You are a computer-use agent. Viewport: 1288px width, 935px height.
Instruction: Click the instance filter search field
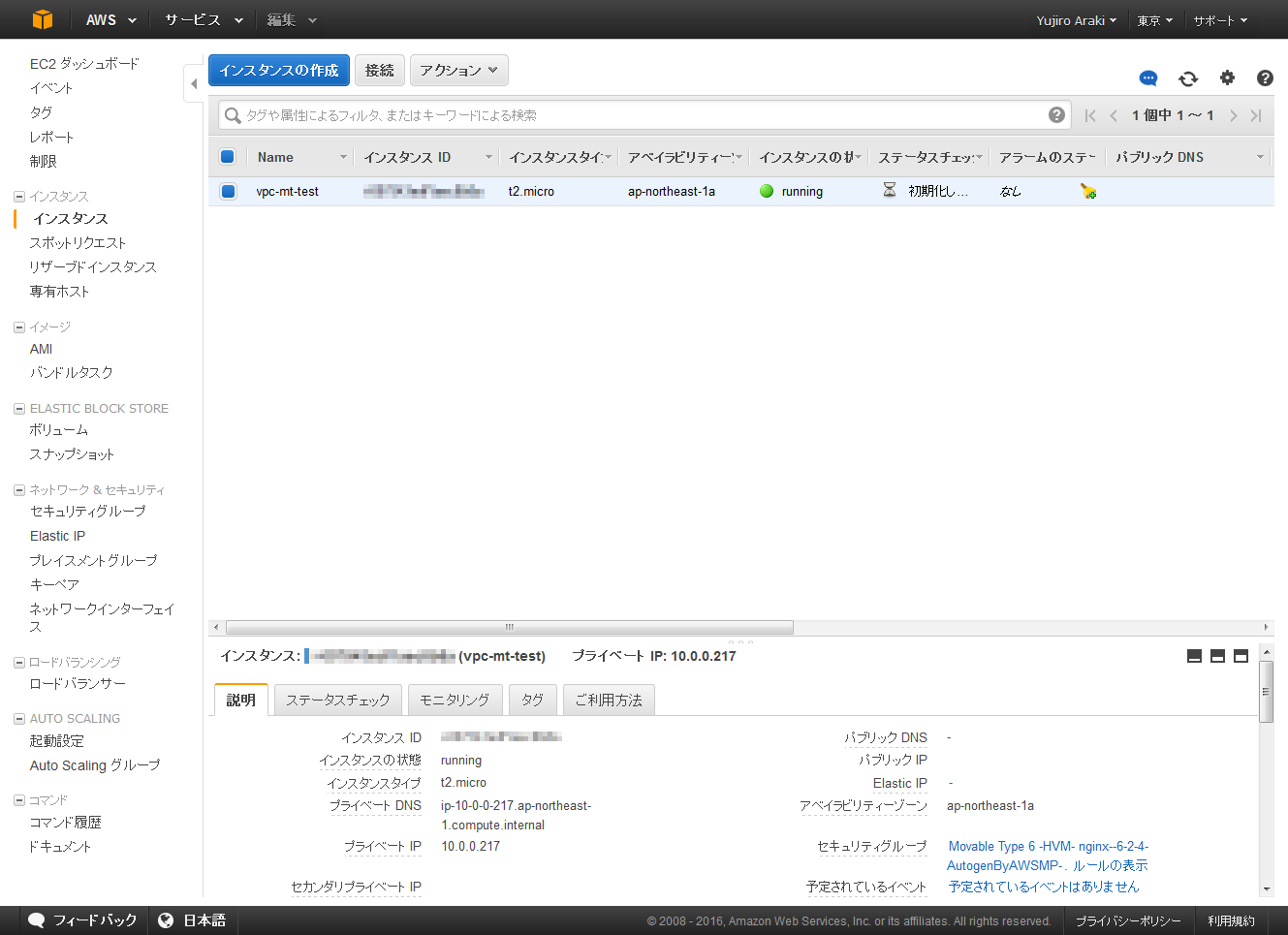(644, 115)
